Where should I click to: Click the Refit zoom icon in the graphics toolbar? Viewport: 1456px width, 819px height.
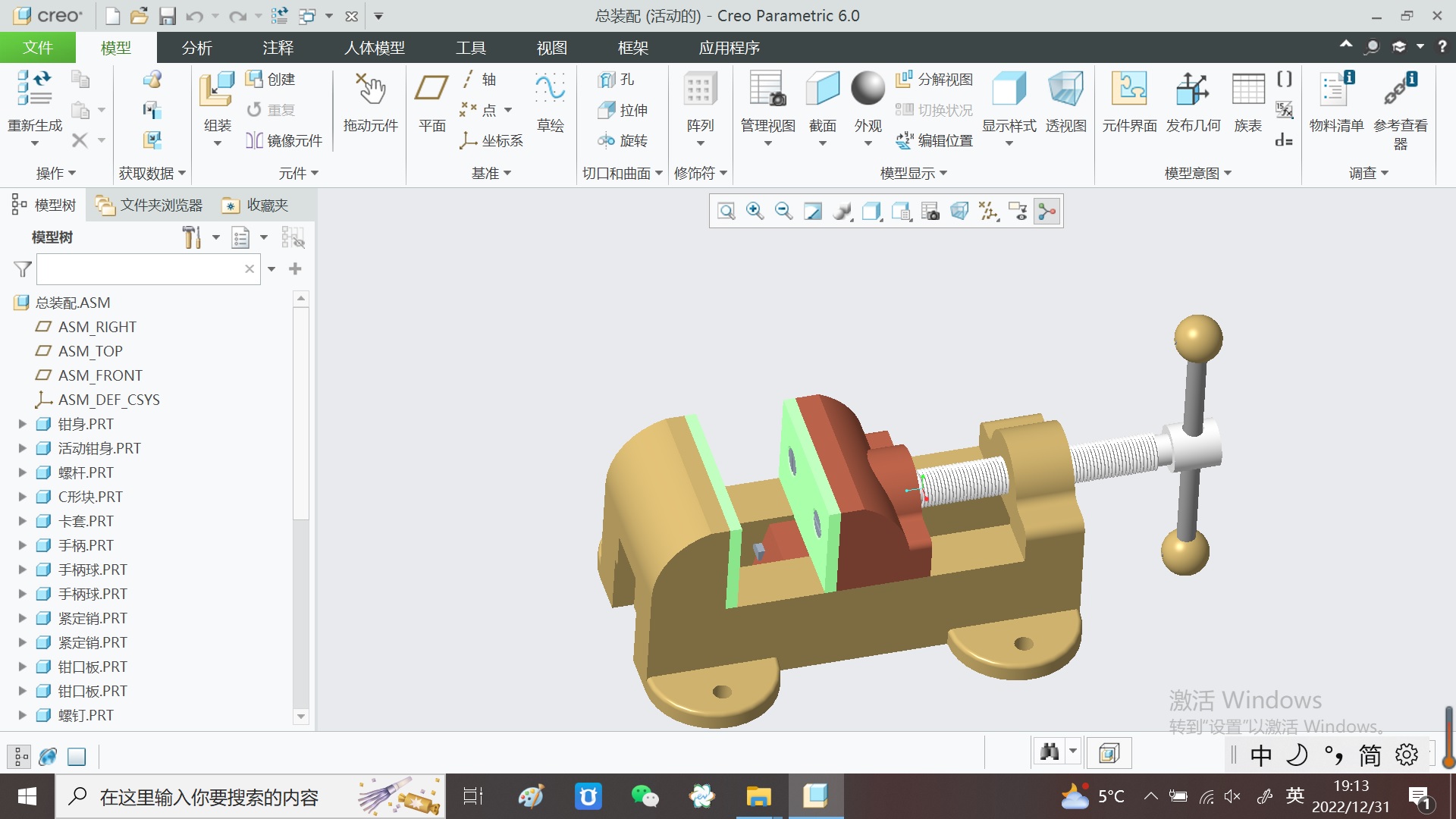(726, 212)
